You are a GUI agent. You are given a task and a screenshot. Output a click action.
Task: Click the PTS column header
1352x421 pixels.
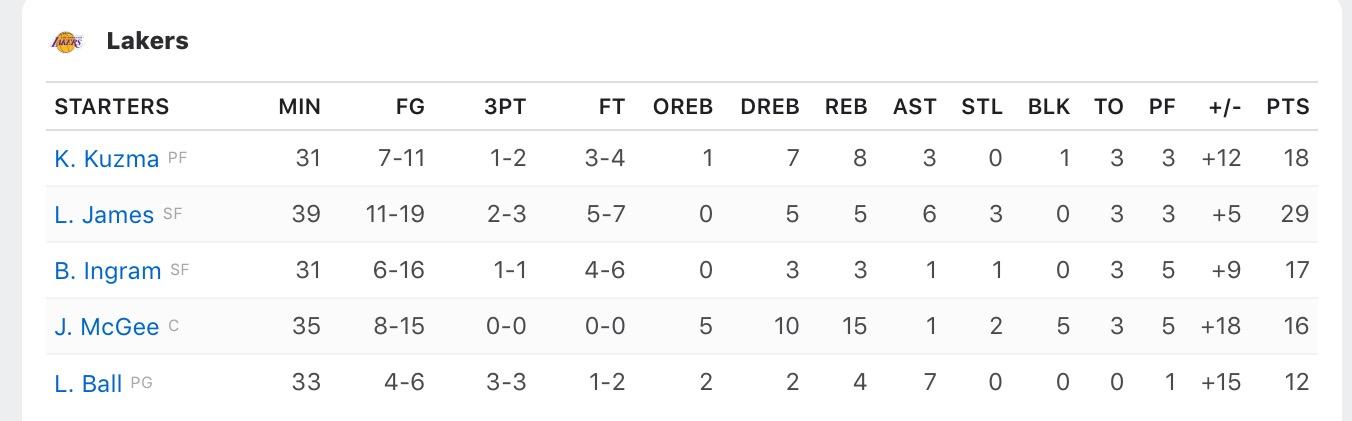[1288, 107]
